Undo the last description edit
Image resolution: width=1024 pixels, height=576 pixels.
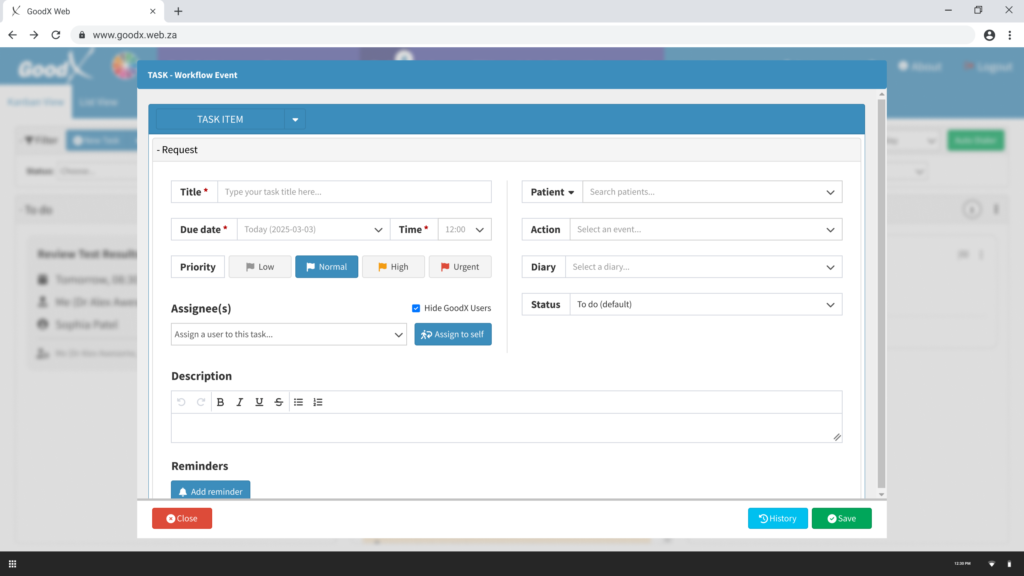pos(181,402)
